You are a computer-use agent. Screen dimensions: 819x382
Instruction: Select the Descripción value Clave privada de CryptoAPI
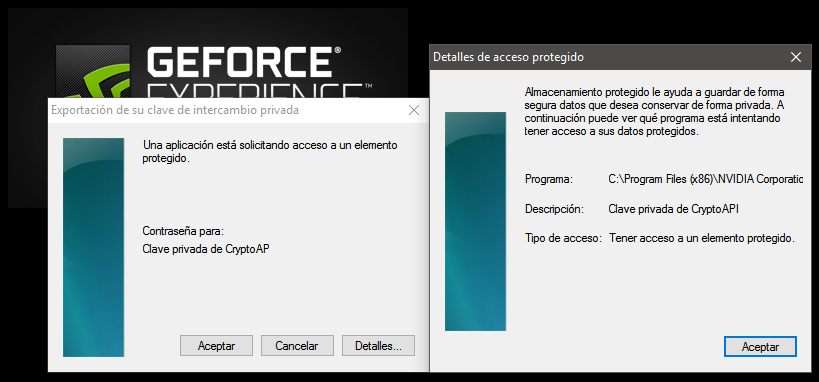coord(674,209)
